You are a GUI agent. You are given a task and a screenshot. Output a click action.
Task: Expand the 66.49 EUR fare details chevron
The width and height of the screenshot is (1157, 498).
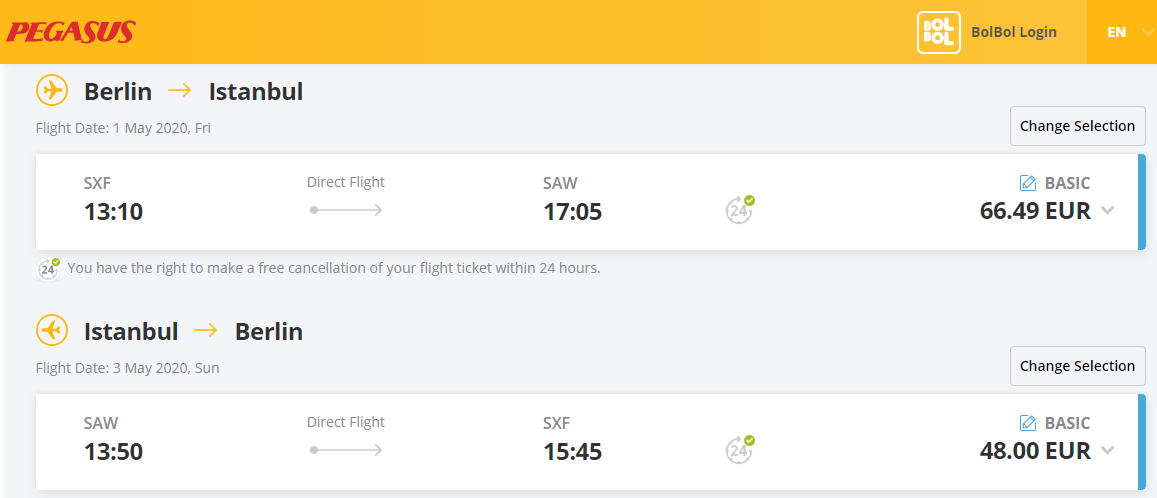pos(1107,210)
